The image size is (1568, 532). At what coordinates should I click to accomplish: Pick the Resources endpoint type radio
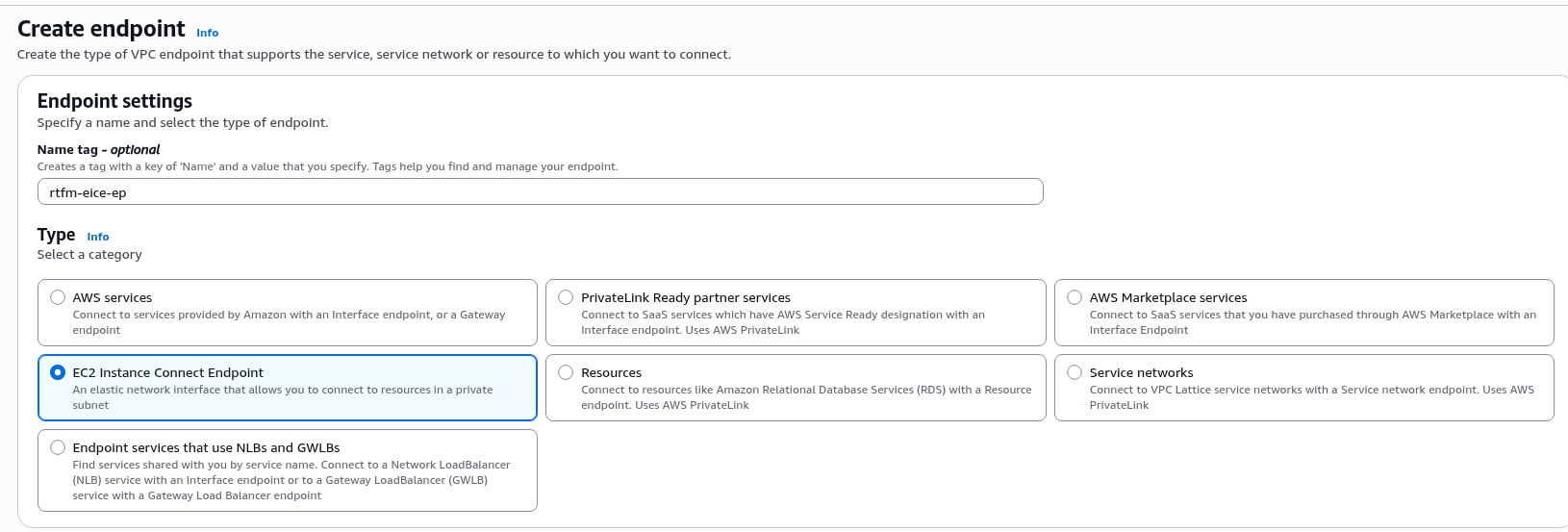click(566, 372)
